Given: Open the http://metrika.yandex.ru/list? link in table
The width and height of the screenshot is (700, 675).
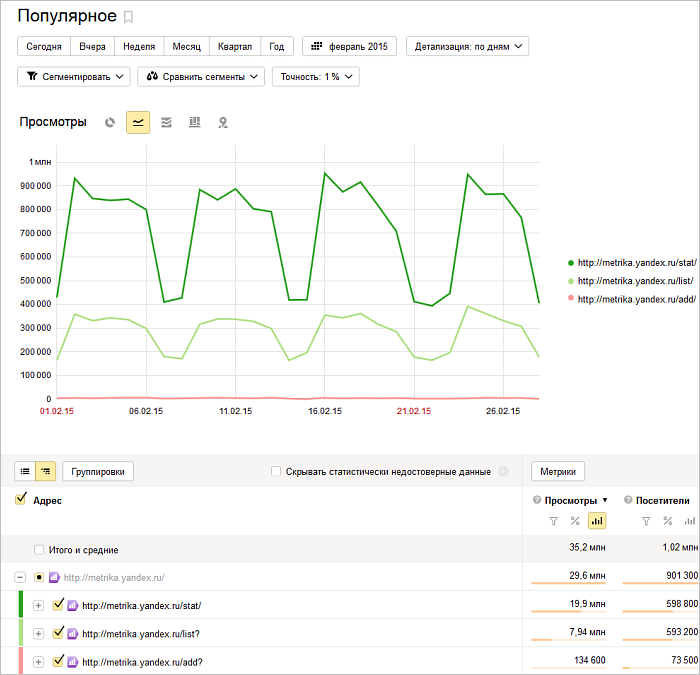Looking at the screenshot, I should [141, 634].
